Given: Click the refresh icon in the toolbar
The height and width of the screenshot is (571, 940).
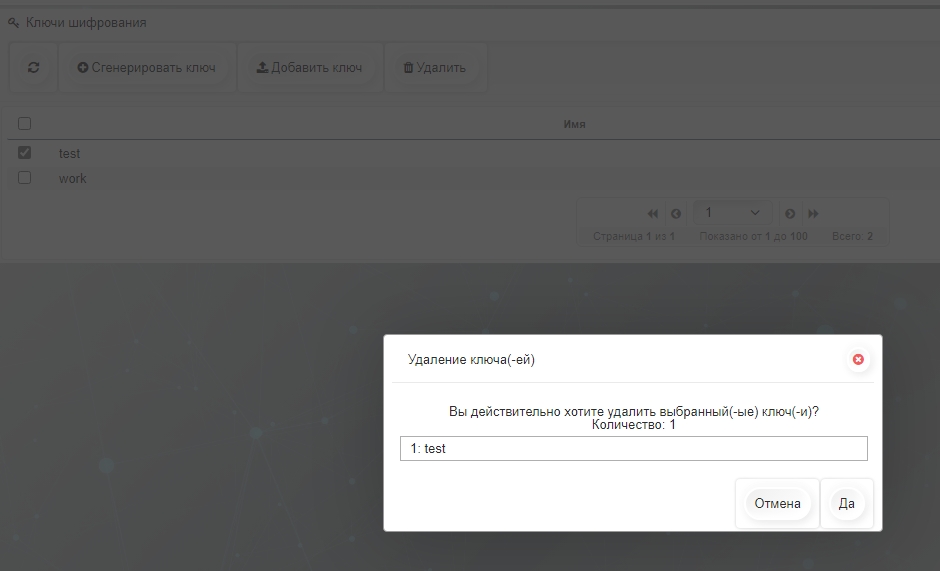Looking at the screenshot, I should click(x=34, y=67).
